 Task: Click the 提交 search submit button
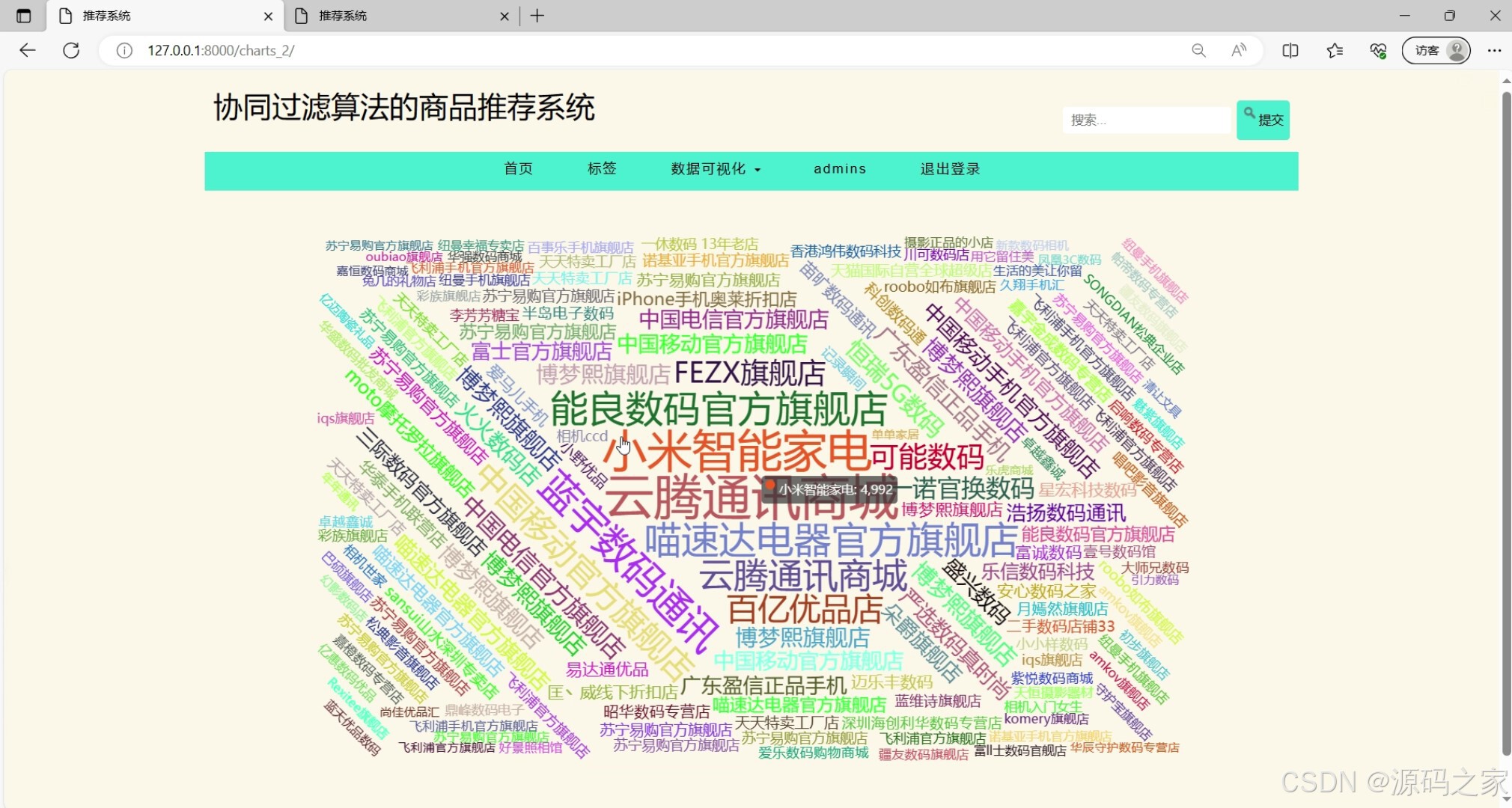1263,119
